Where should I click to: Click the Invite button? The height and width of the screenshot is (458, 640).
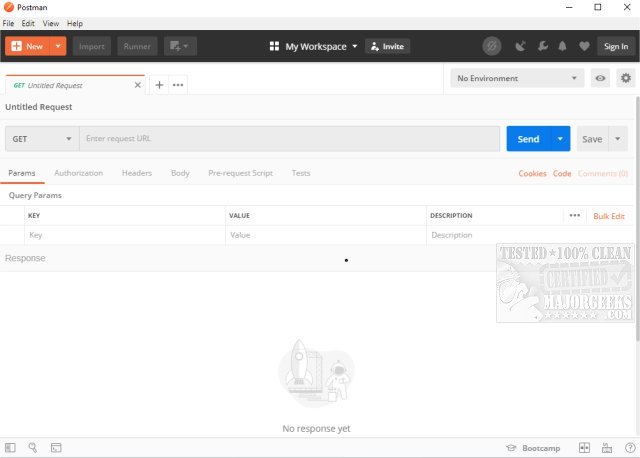(x=387, y=47)
